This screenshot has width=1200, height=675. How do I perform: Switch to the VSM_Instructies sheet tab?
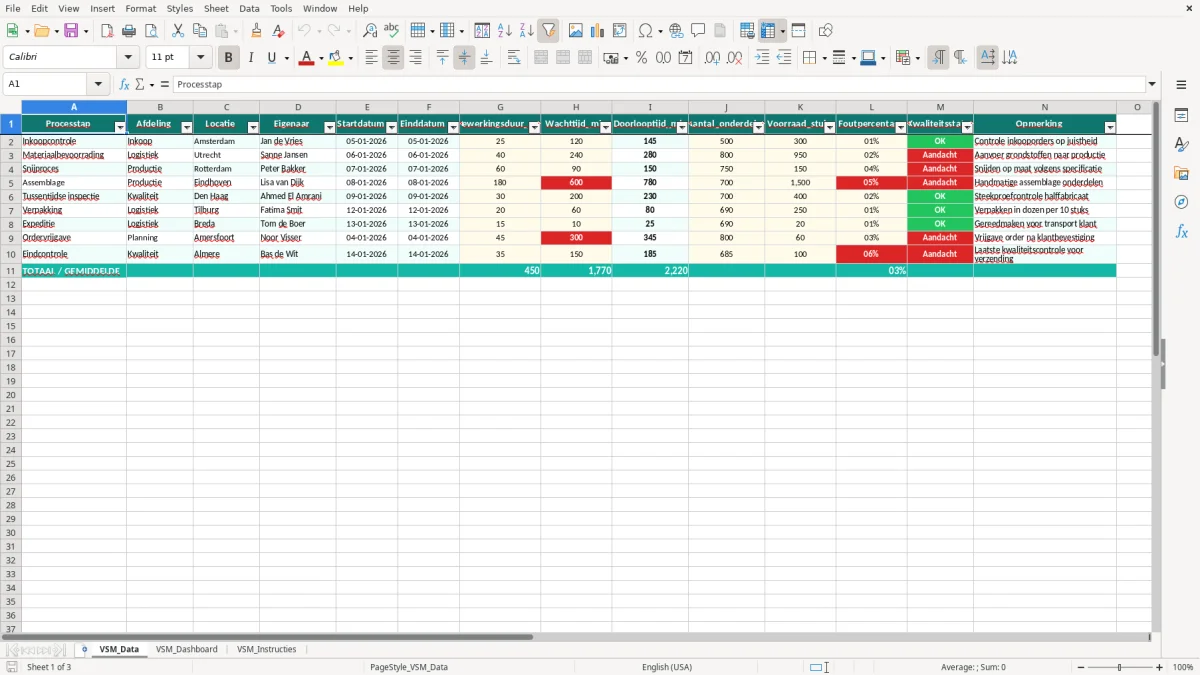click(x=267, y=649)
